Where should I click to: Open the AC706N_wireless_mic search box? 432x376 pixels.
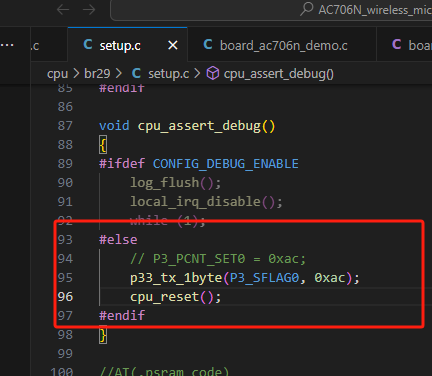pyautogui.click(x=271, y=10)
